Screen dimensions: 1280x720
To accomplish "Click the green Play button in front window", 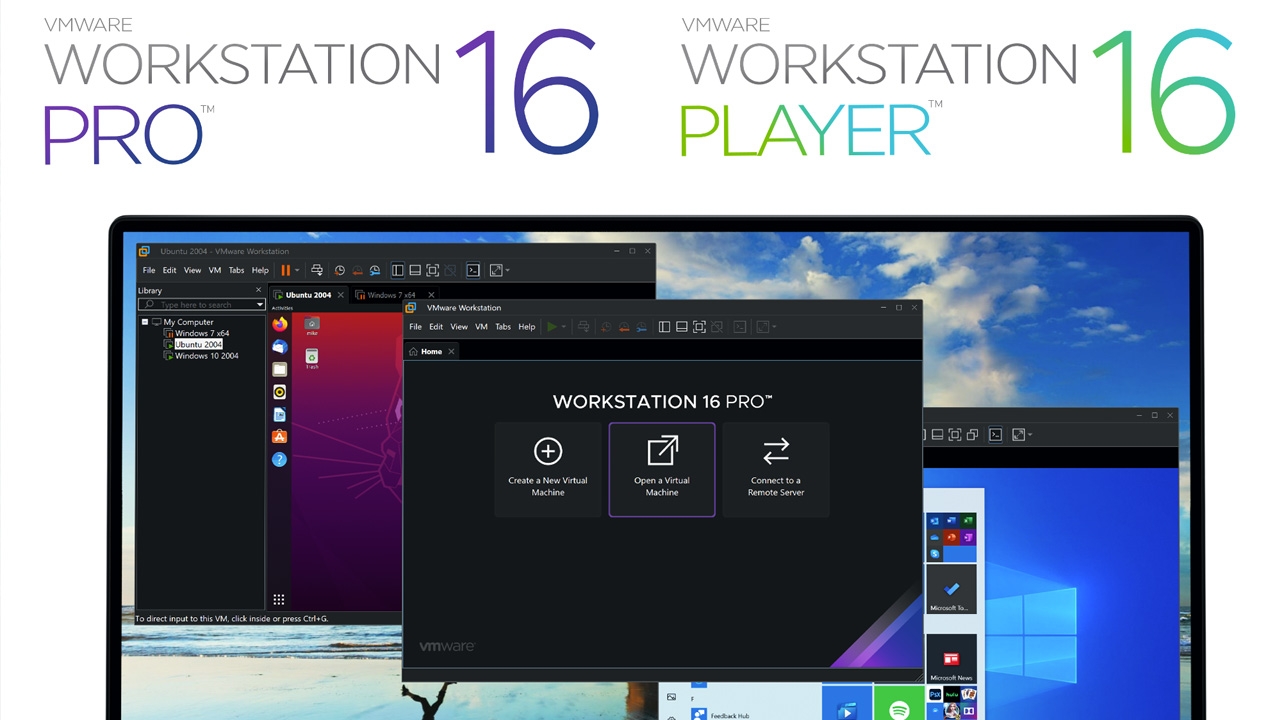I will [x=552, y=327].
